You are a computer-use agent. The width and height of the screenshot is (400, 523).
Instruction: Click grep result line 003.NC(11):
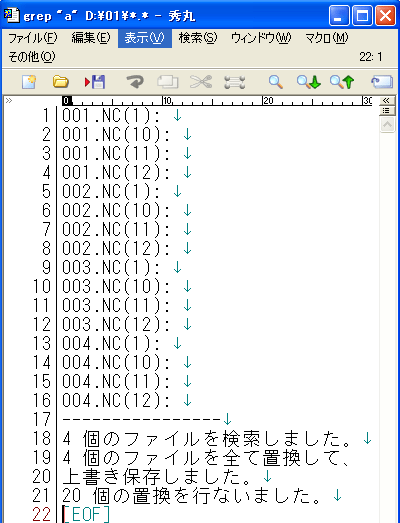point(116,306)
